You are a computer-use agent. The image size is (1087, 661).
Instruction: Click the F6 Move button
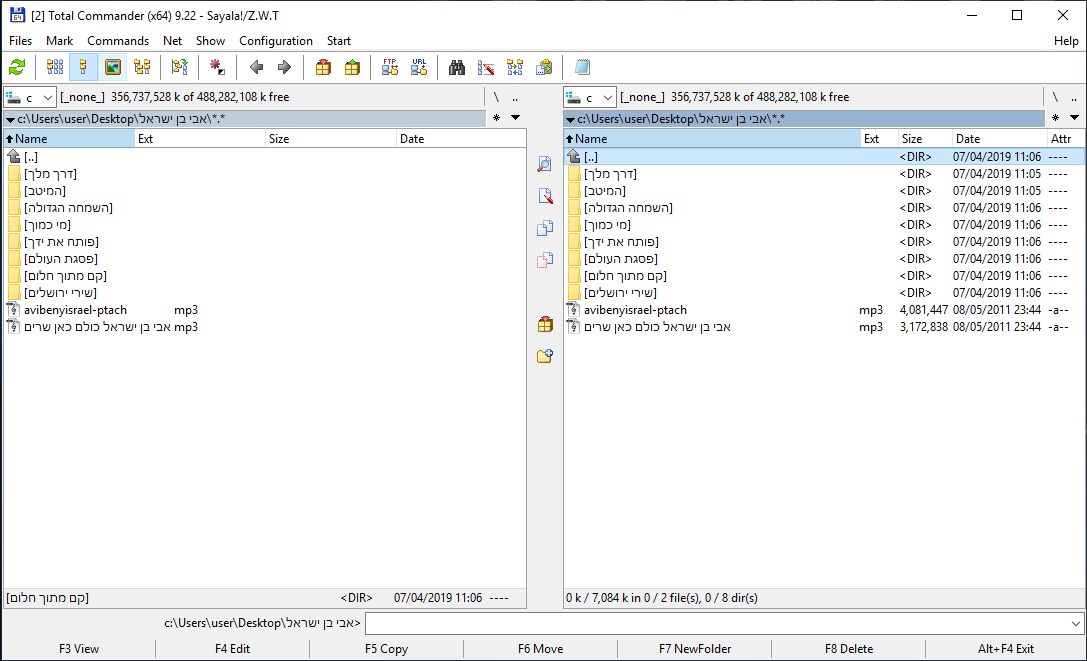point(540,649)
